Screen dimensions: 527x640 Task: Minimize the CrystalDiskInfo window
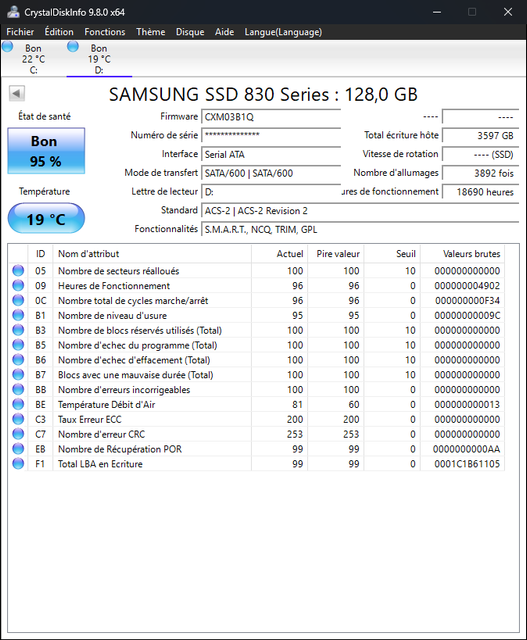[437, 12]
